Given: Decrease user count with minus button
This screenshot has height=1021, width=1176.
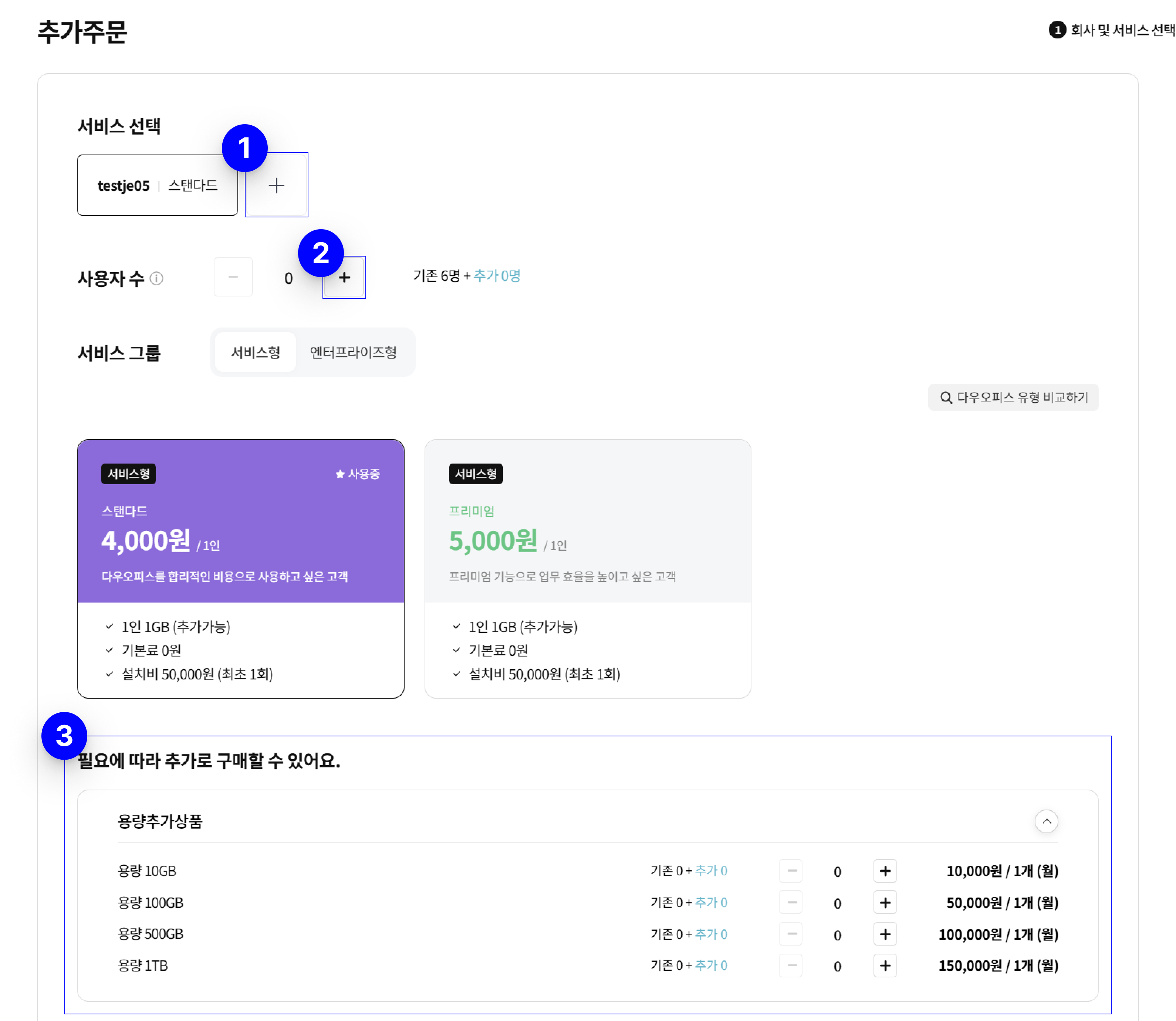Looking at the screenshot, I should [x=233, y=278].
